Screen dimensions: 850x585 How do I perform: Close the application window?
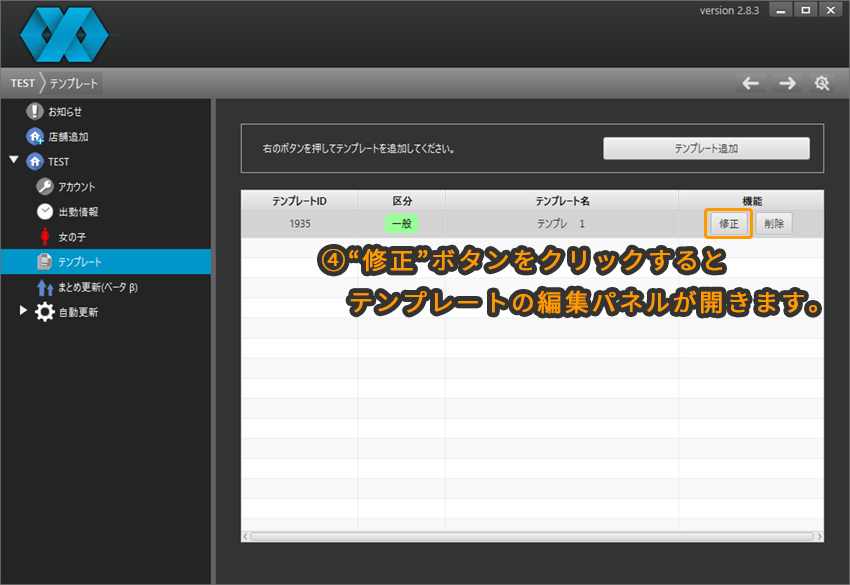point(830,10)
